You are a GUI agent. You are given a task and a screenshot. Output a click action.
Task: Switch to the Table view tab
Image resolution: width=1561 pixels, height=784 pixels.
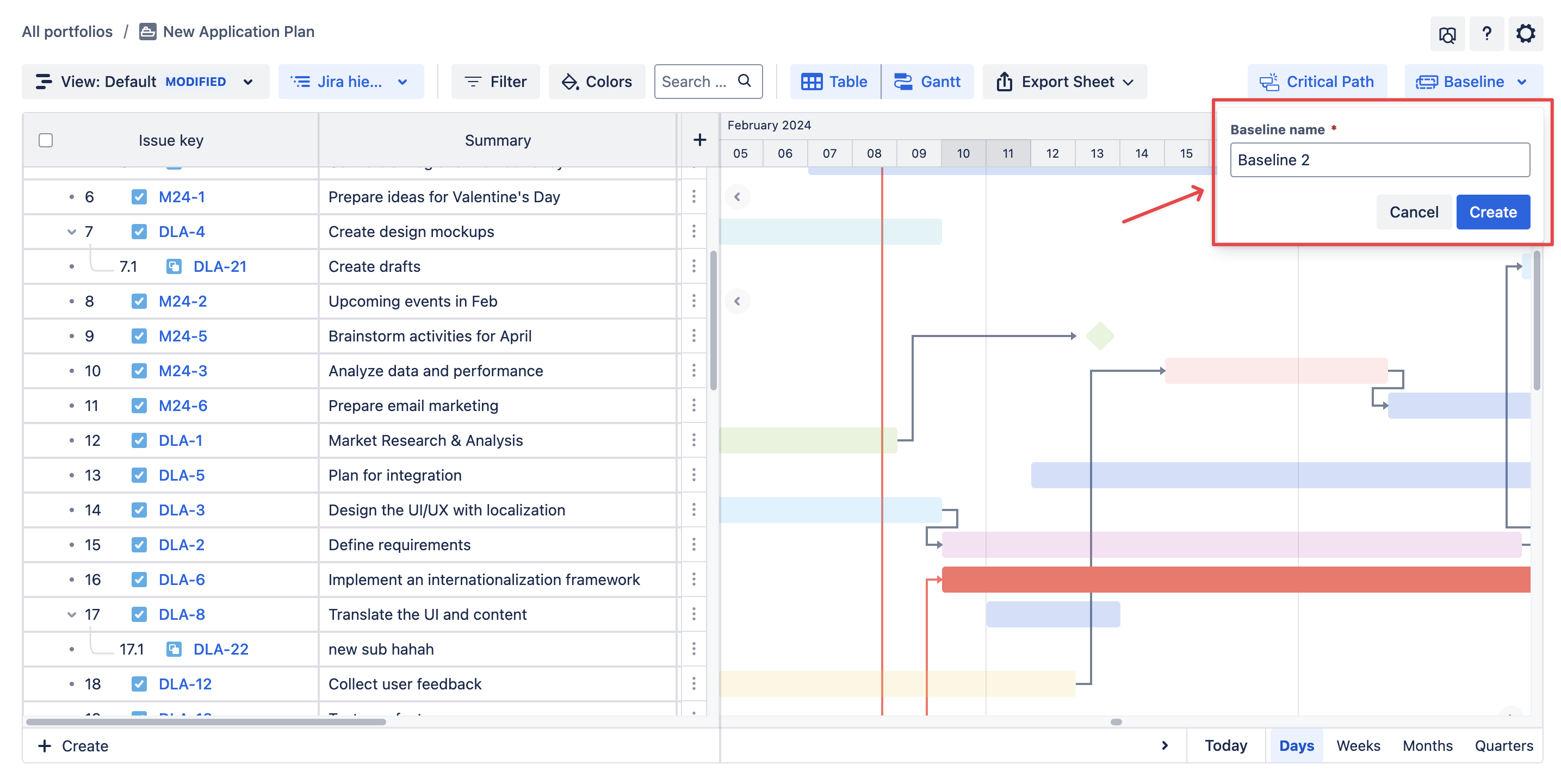click(x=834, y=81)
